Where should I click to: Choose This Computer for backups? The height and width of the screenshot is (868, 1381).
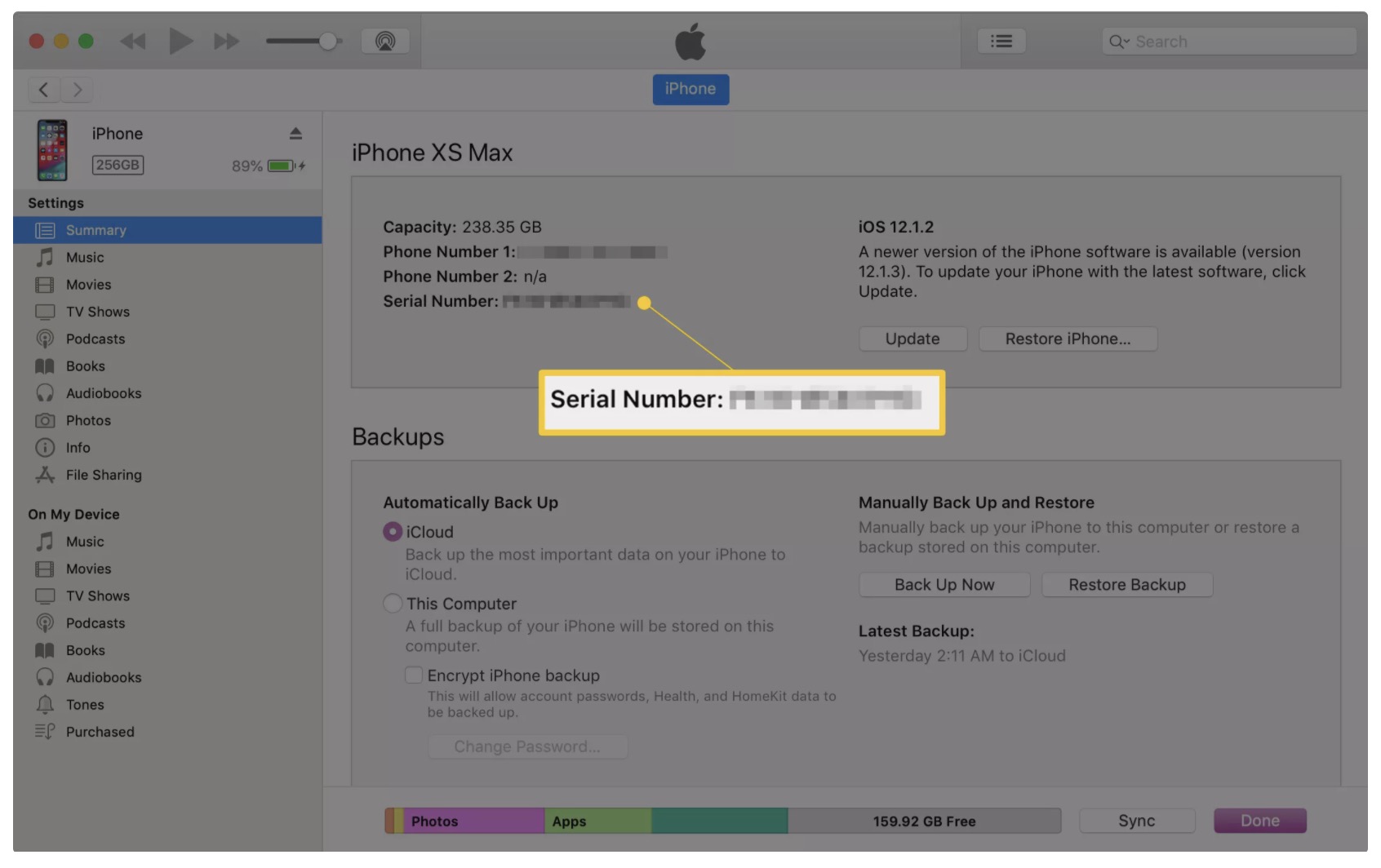click(393, 604)
